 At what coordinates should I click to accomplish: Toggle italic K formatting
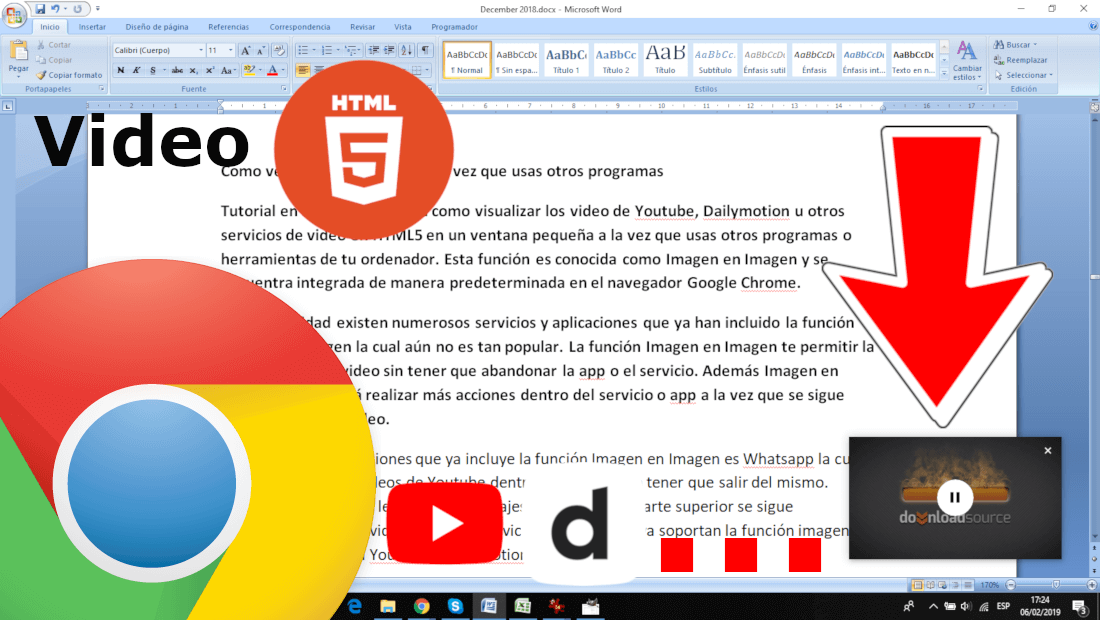137,70
